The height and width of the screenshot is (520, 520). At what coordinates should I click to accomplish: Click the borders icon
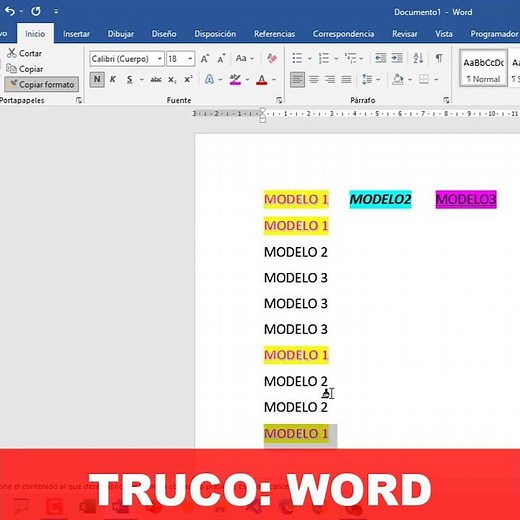click(x=424, y=79)
